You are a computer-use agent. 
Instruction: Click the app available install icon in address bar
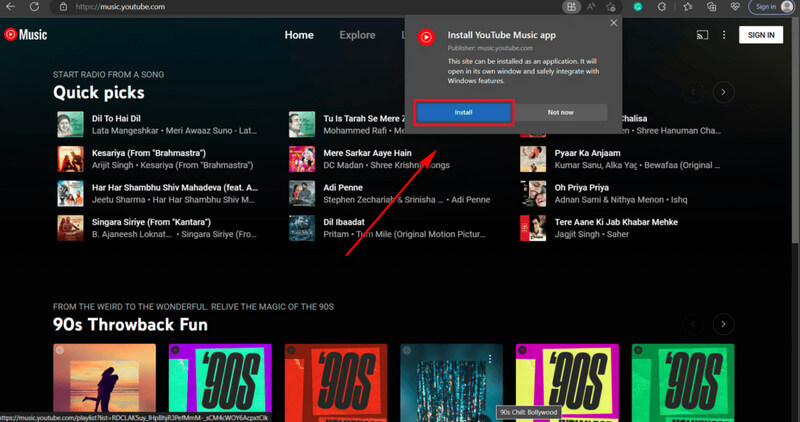click(571, 7)
